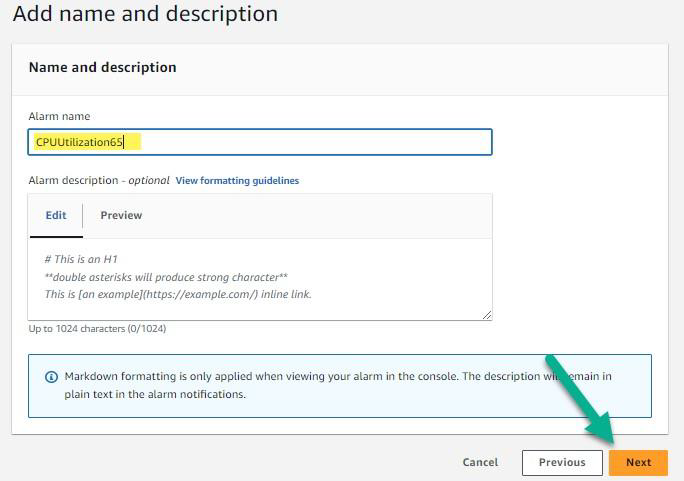Click the double asterisks placeholder line
The height and width of the screenshot is (481, 684).
click(166, 277)
